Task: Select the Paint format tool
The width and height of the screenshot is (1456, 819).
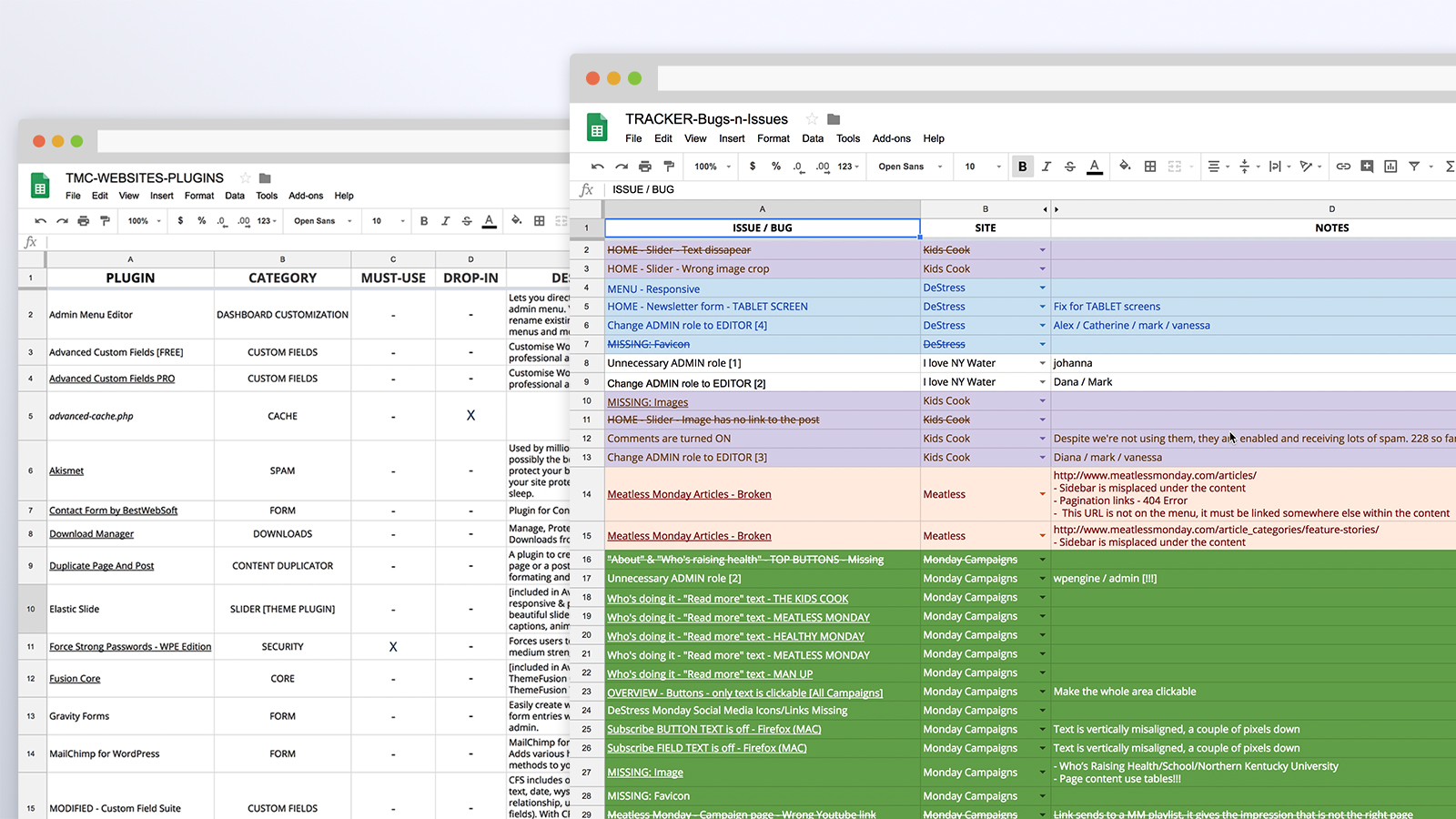Action: click(x=669, y=167)
